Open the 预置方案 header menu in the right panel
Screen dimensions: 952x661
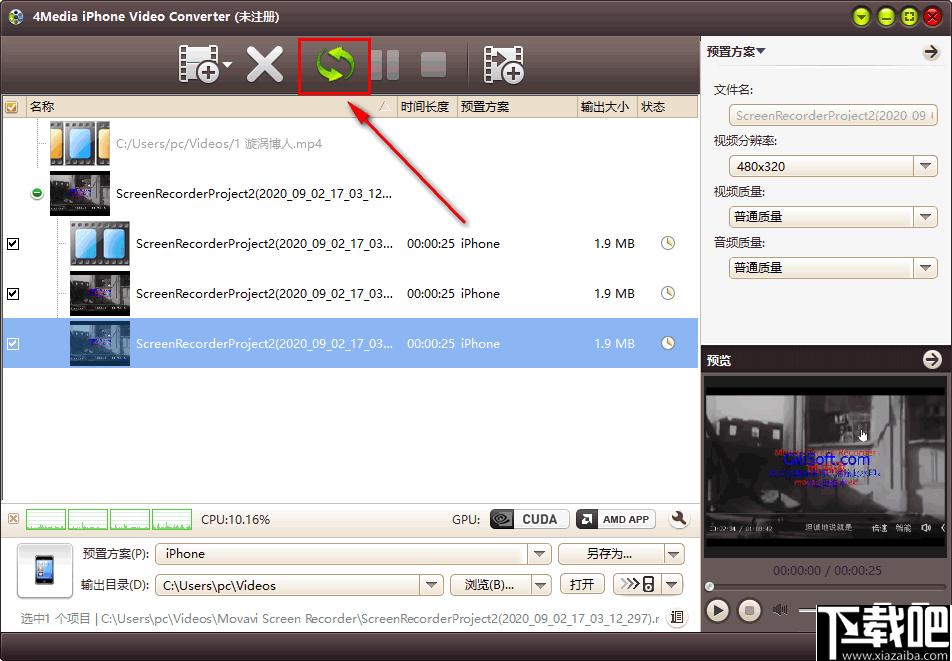click(x=736, y=52)
